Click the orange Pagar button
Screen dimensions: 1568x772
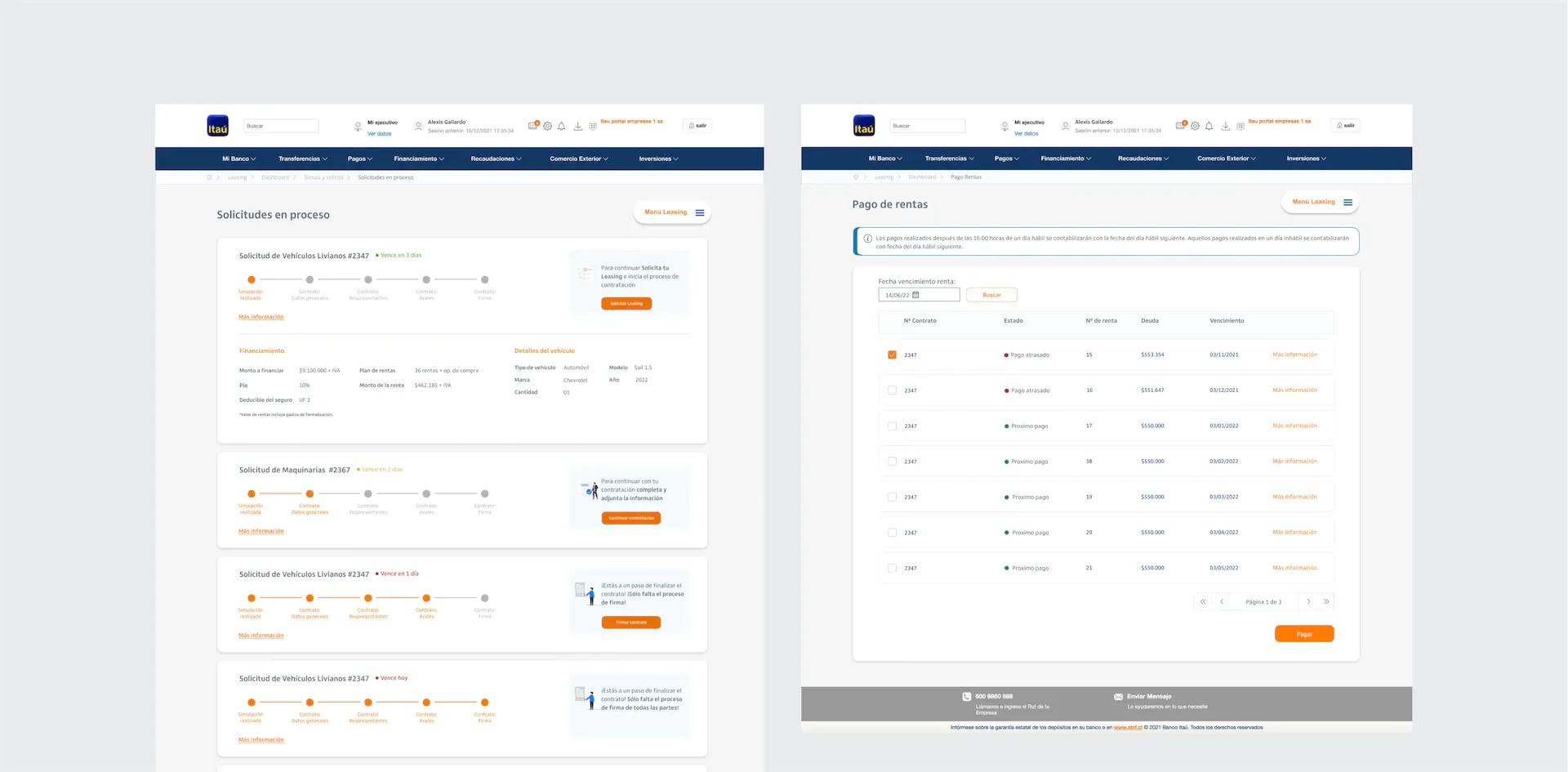point(1303,633)
